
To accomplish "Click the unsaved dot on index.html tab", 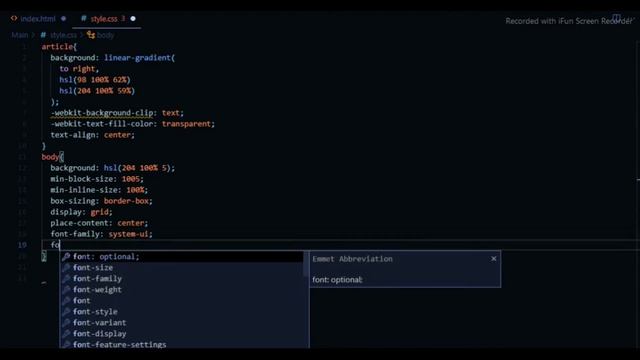I will tap(63, 19).
